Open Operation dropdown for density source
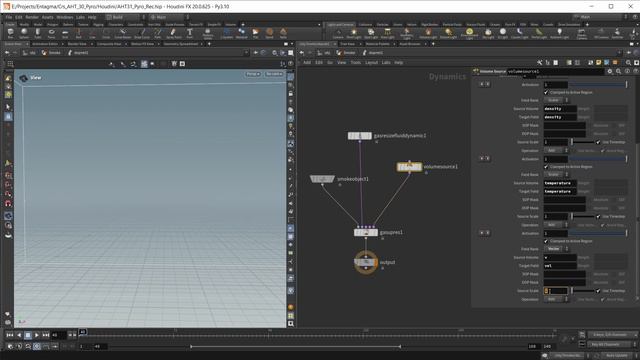640x360 pixels. [x=556, y=151]
